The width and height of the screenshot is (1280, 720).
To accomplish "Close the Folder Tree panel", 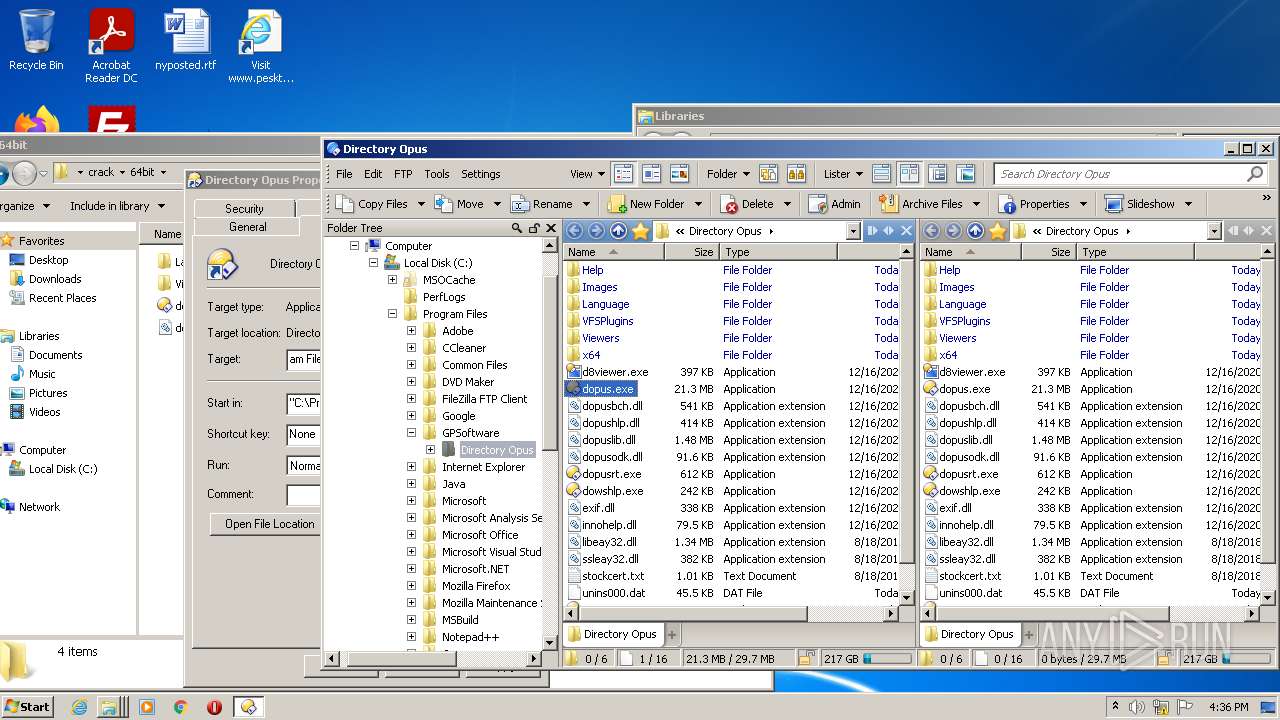I will pyautogui.click(x=550, y=228).
